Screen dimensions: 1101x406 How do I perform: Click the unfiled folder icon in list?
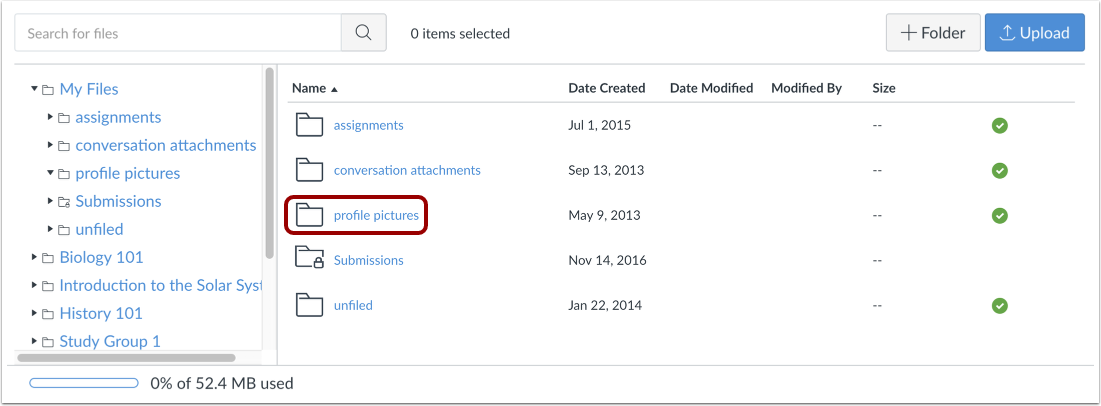coord(311,305)
